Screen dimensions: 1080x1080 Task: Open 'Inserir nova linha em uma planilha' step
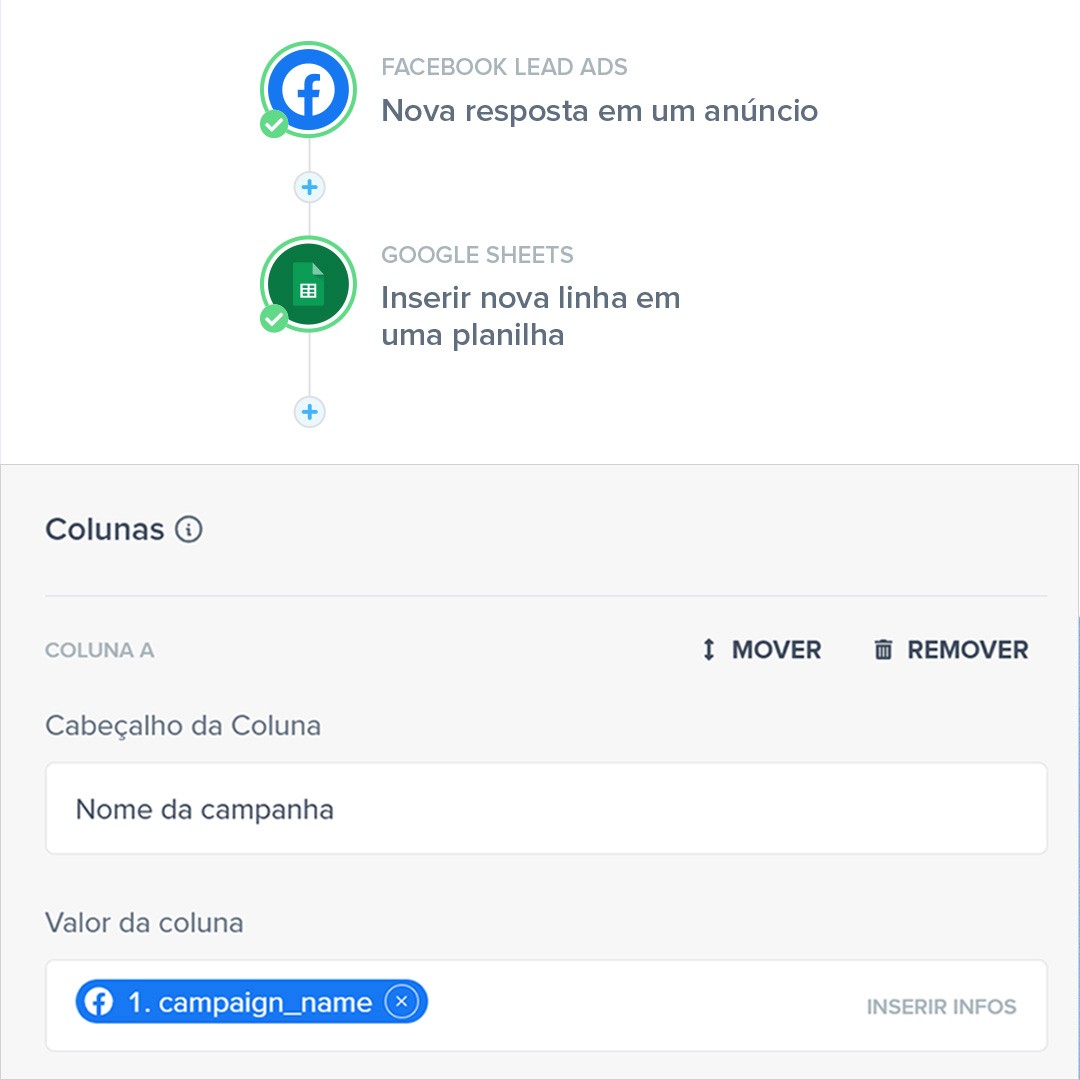coord(530,316)
